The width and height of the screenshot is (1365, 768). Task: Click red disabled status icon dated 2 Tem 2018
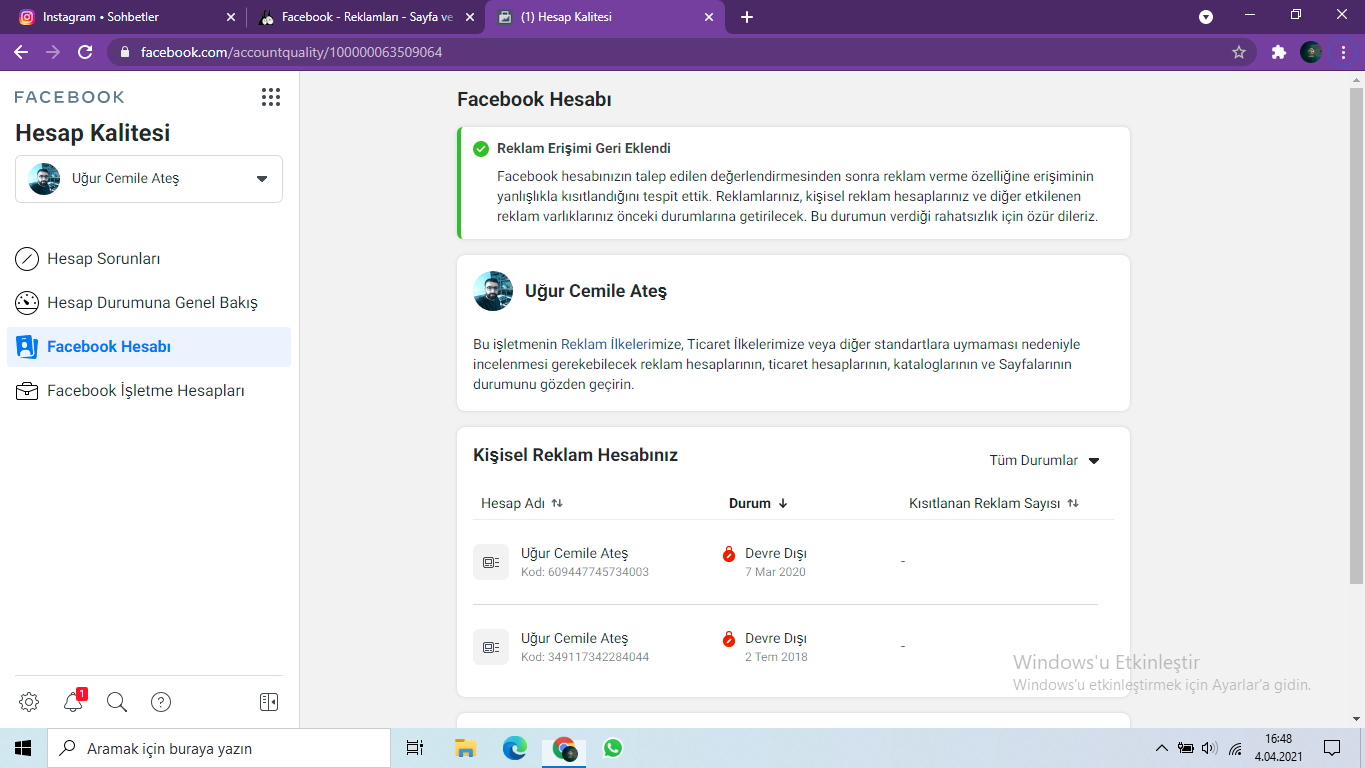729,639
